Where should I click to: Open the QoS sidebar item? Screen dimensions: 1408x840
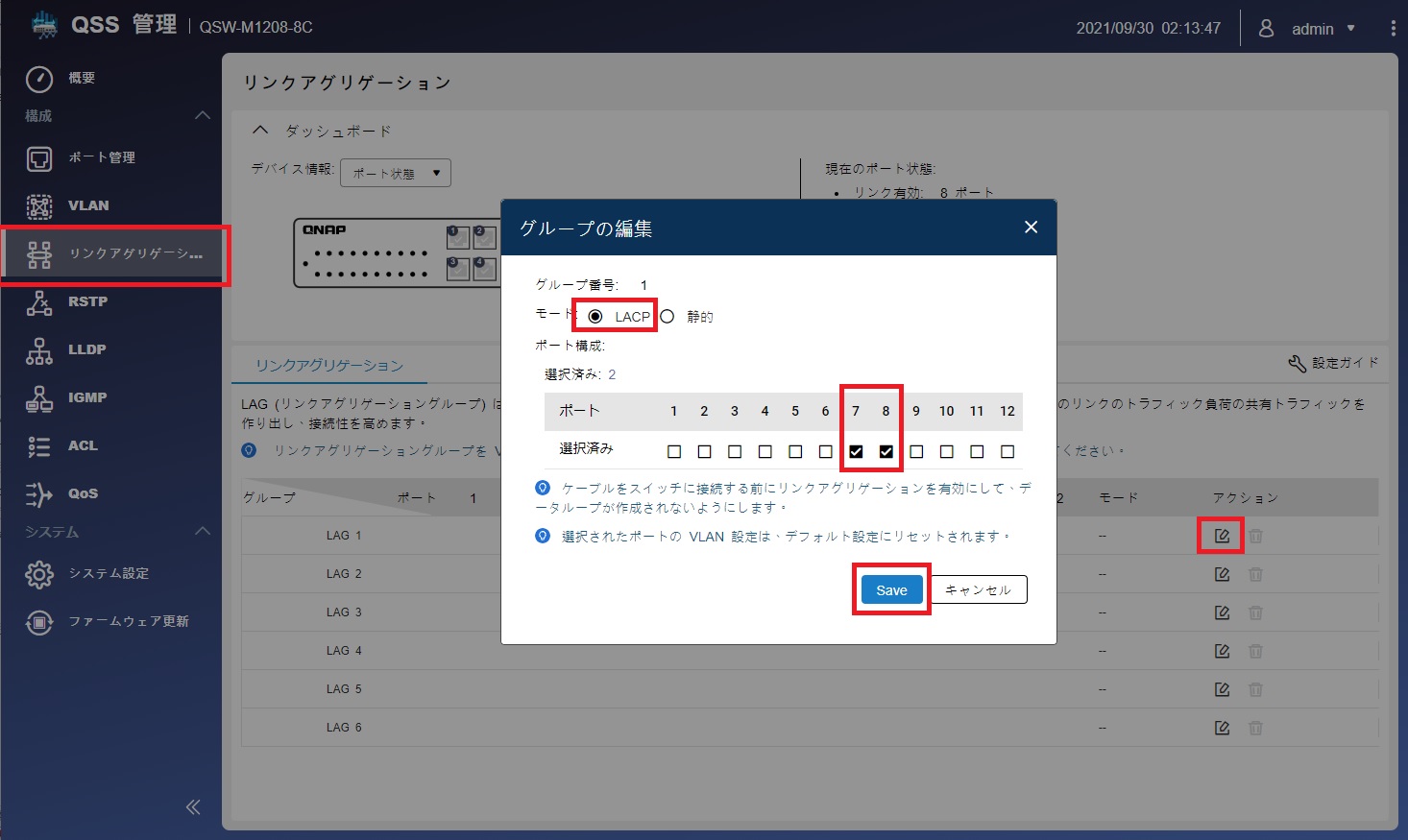(x=83, y=493)
